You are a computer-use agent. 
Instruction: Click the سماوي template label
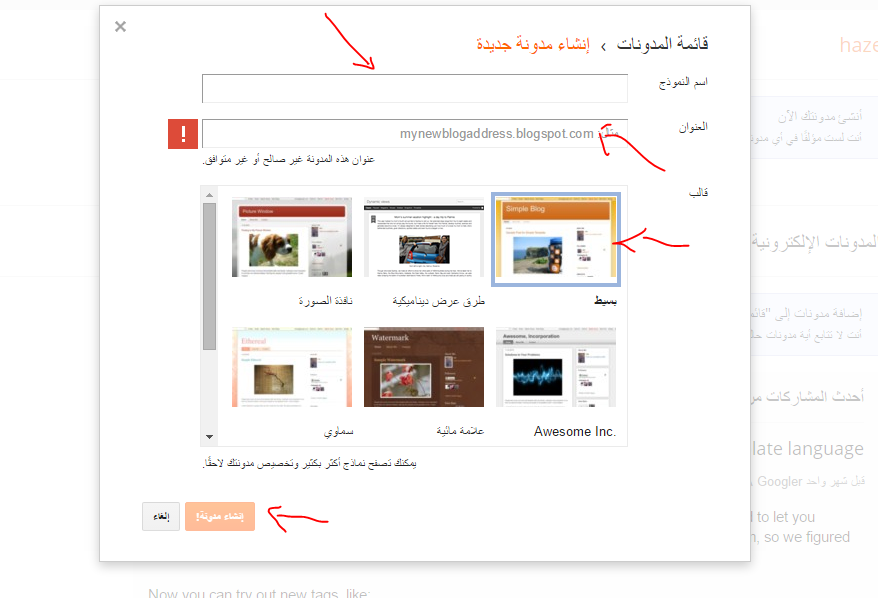click(338, 431)
